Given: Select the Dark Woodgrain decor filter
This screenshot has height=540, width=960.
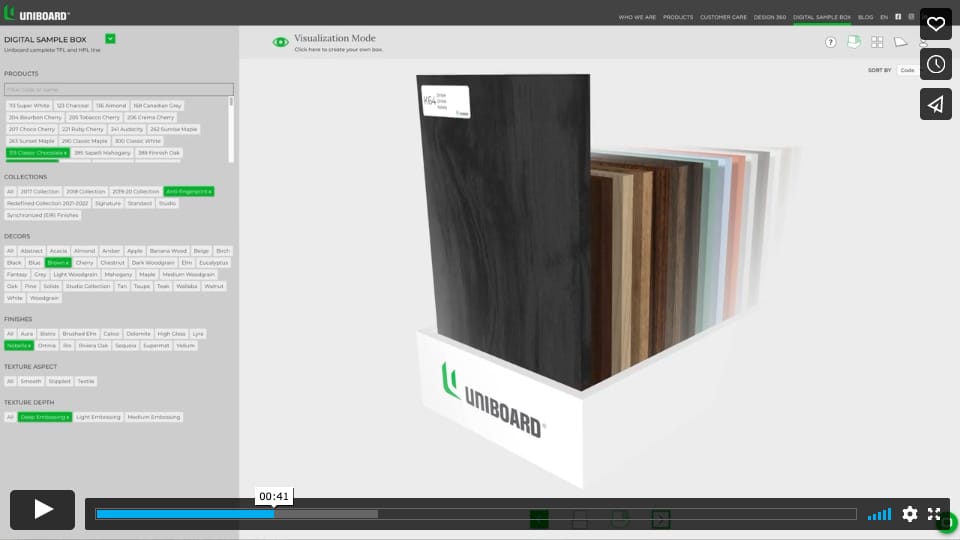Looking at the screenshot, I should click(152, 263).
